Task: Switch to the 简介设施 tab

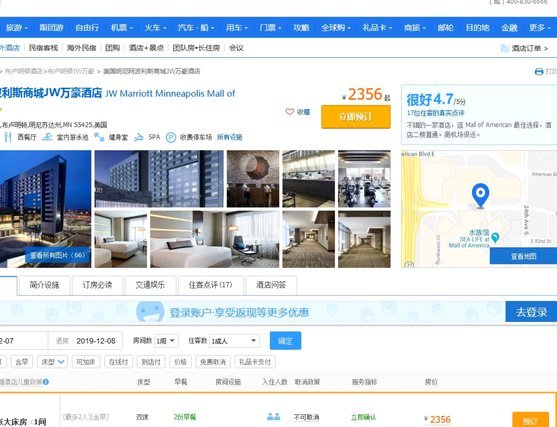Action: coord(44,285)
